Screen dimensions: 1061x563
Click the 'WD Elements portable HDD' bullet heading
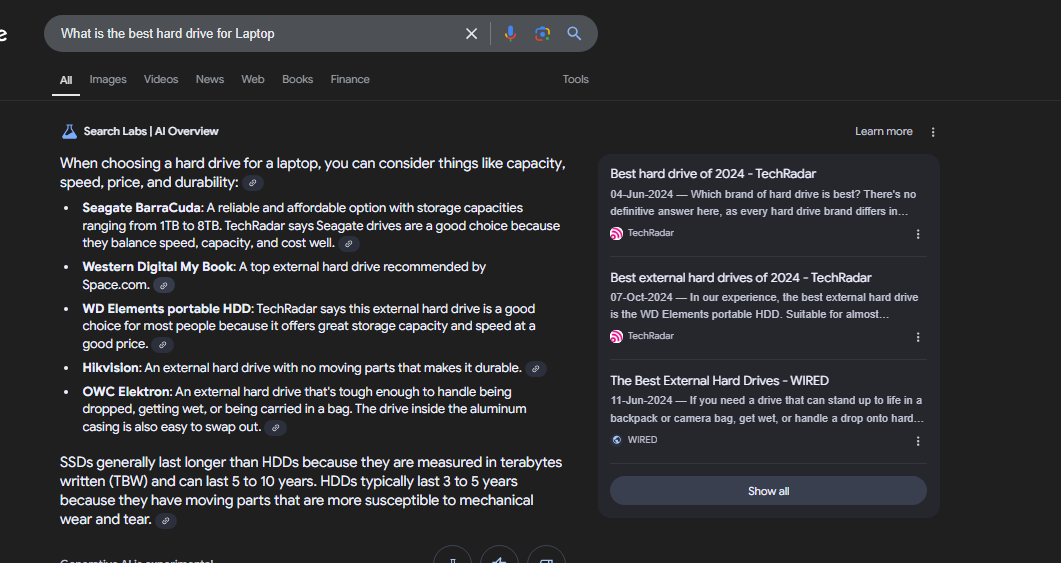[x=167, y=309]
